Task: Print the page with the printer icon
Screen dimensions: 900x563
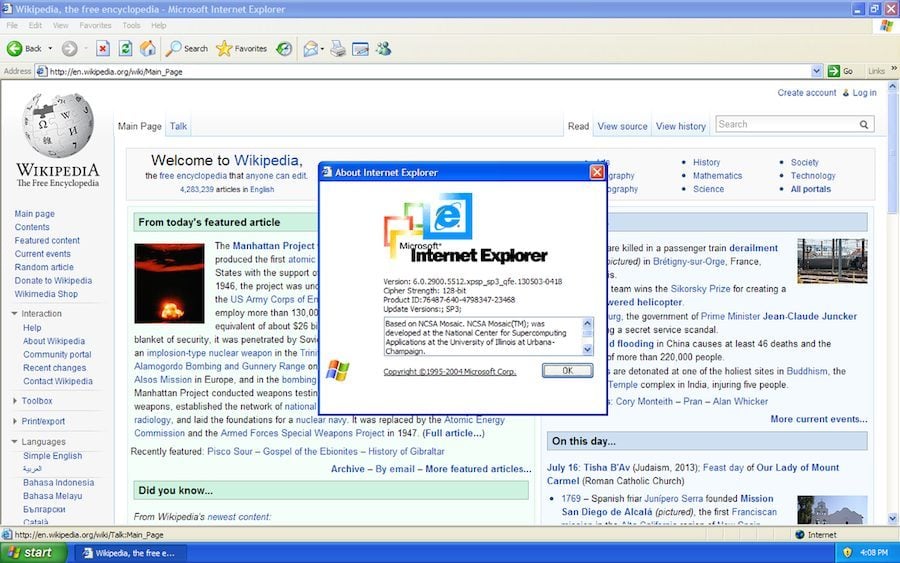Action: click(338, 49)
